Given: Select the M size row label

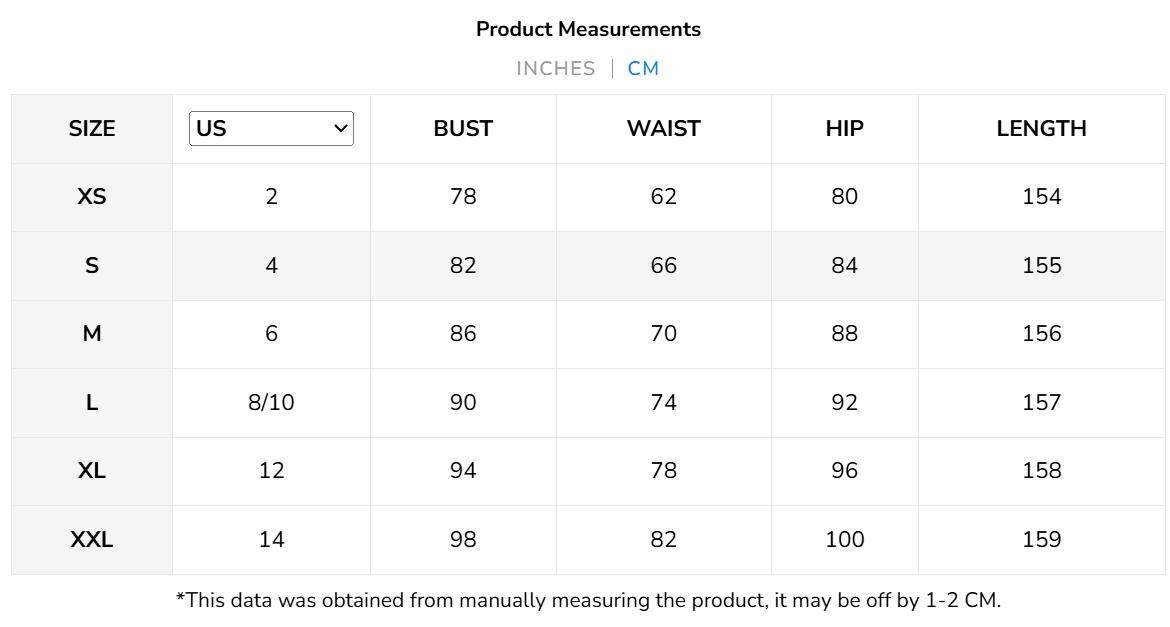Looking at the screenshot, I should [92, 334].
